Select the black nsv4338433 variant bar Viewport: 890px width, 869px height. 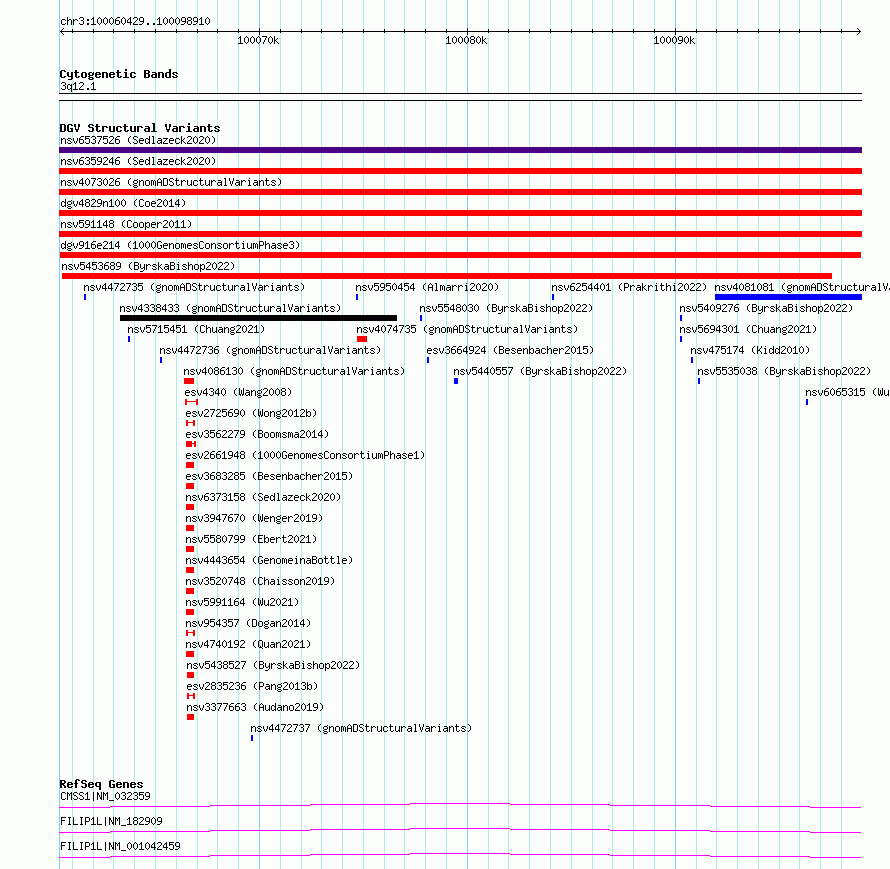[258, 318]
